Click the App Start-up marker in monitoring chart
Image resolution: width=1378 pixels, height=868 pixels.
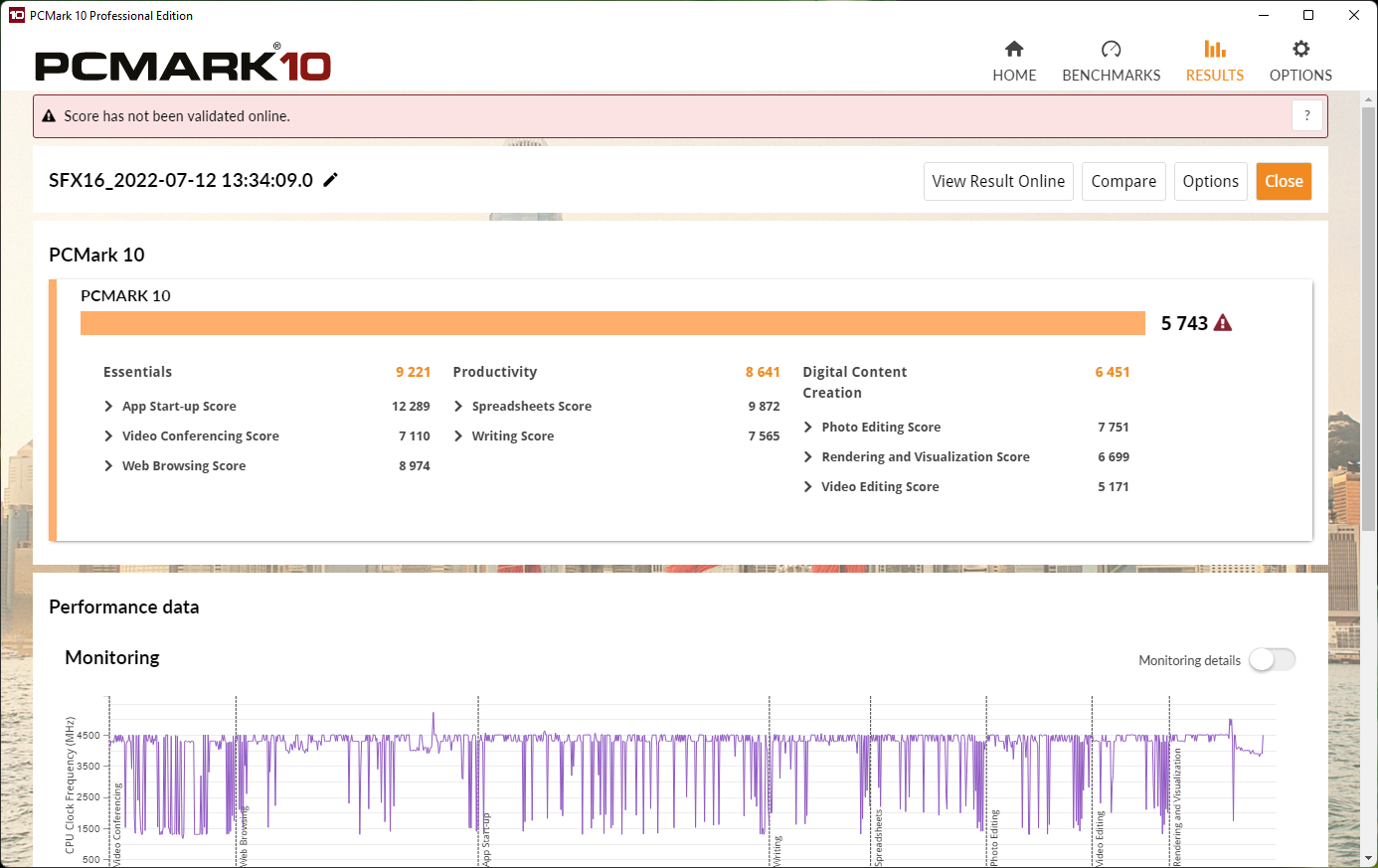[486, 839]
